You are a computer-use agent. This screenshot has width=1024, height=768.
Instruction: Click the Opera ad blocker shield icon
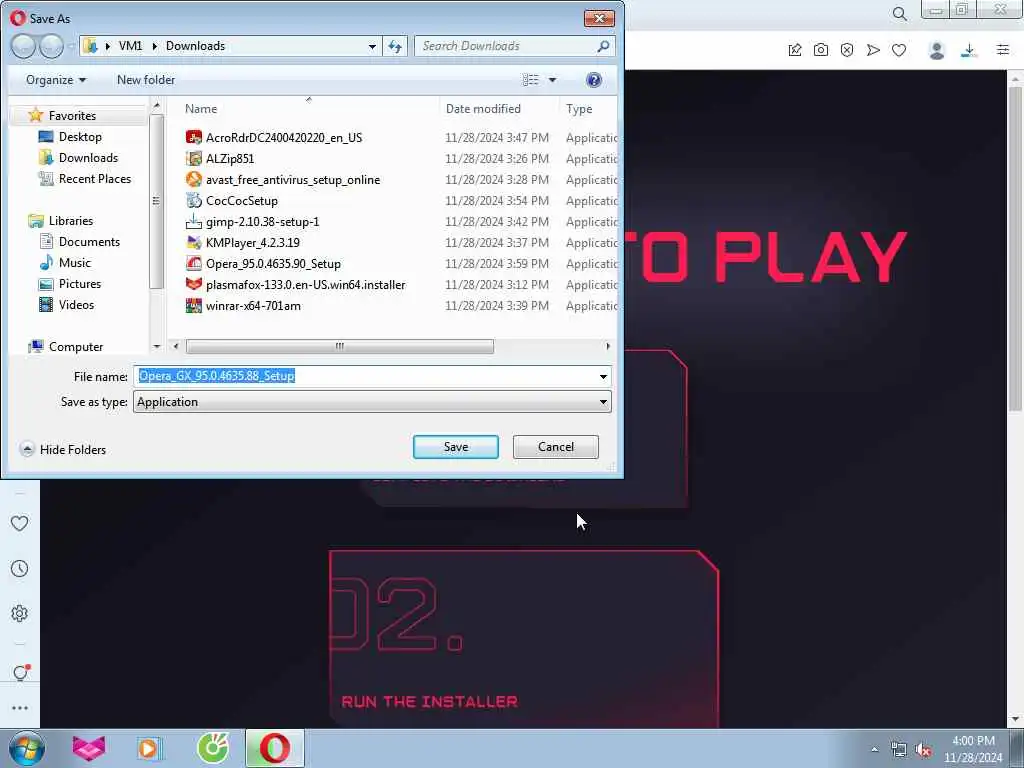(847, 50)
